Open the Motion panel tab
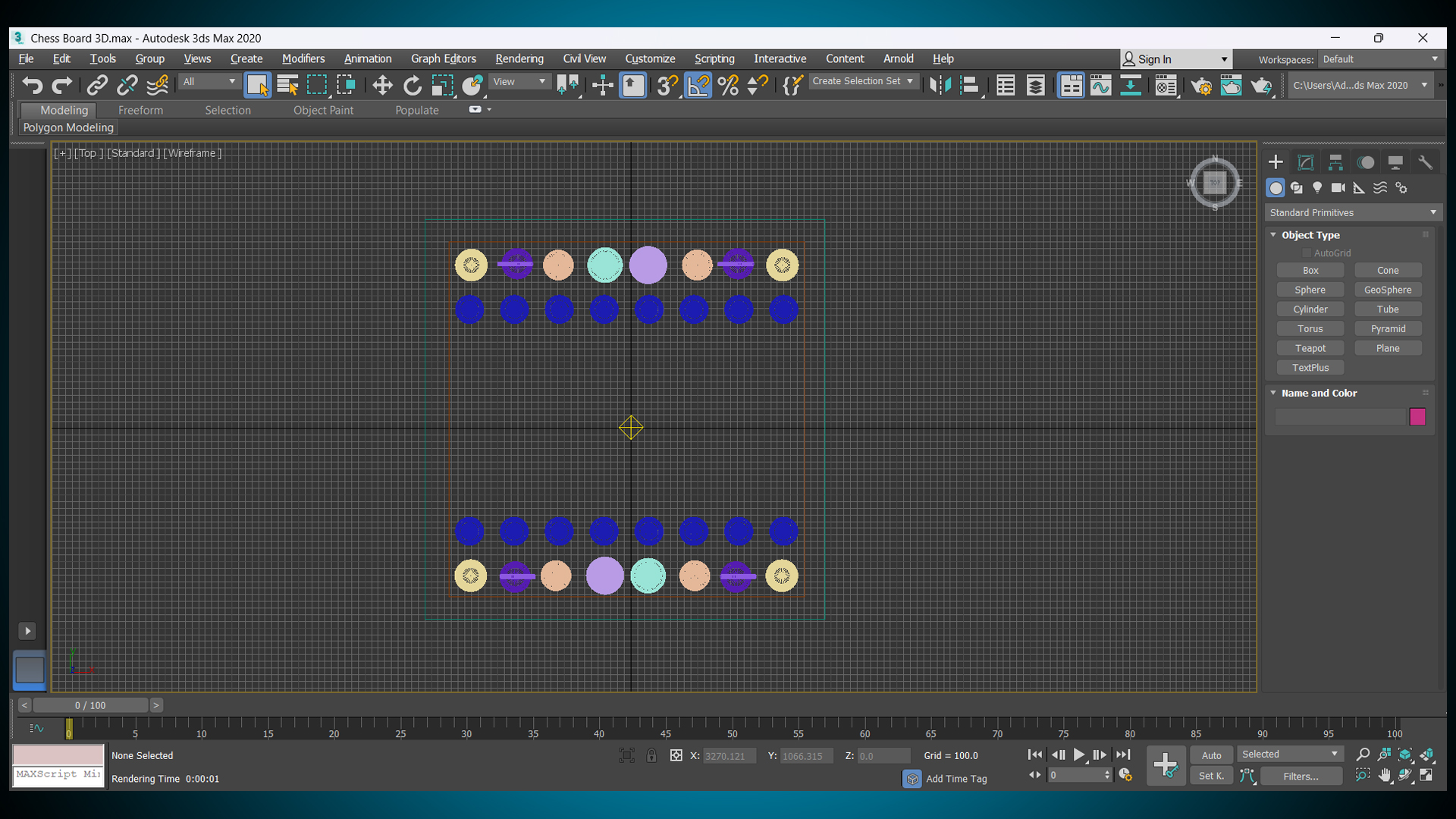Screen dimensions: 1456x819 (x=1366, y=162)
